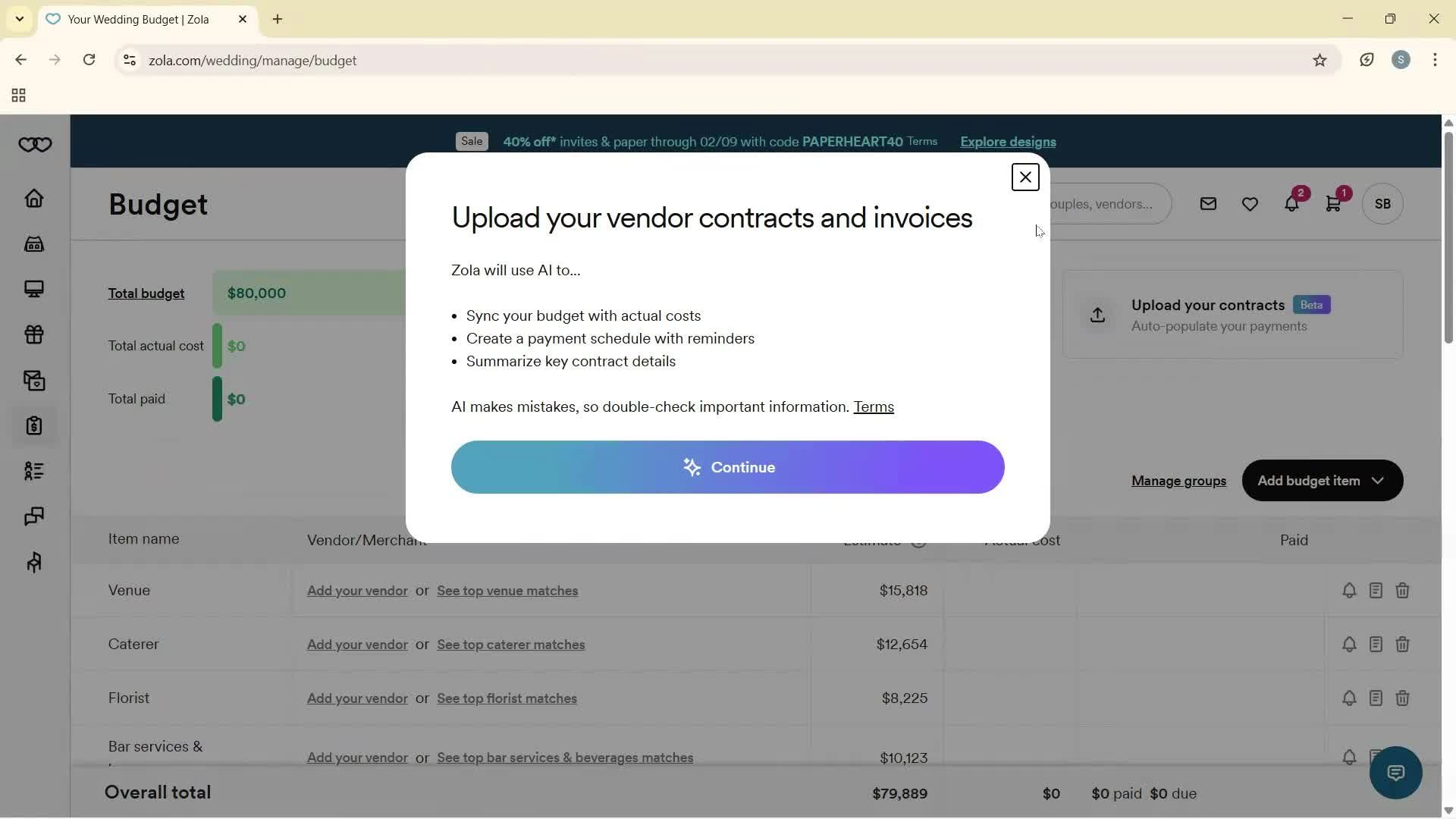The height and width of the screenshot is (819, 1456).
Task: Click the Manage groups link
Action: [x=1178, y=481]
